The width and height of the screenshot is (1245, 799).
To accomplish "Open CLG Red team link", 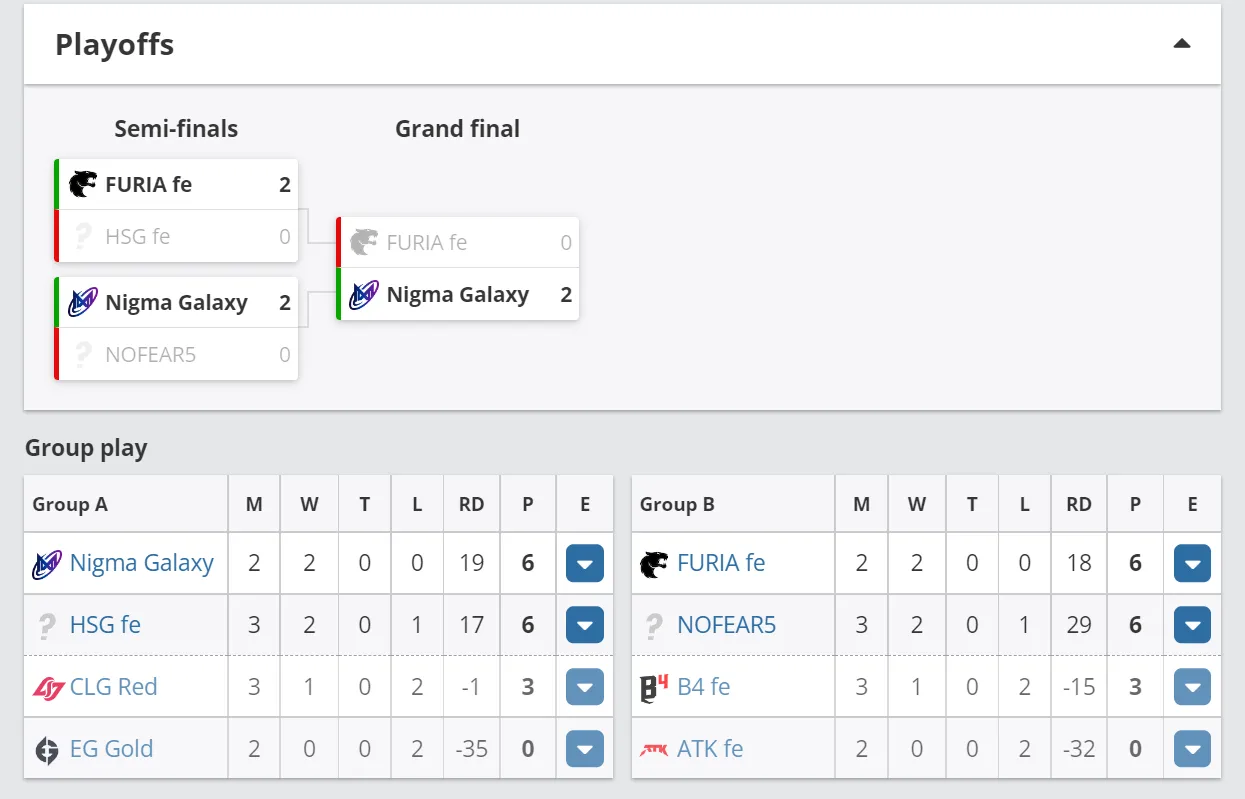I will pos(113,687).
